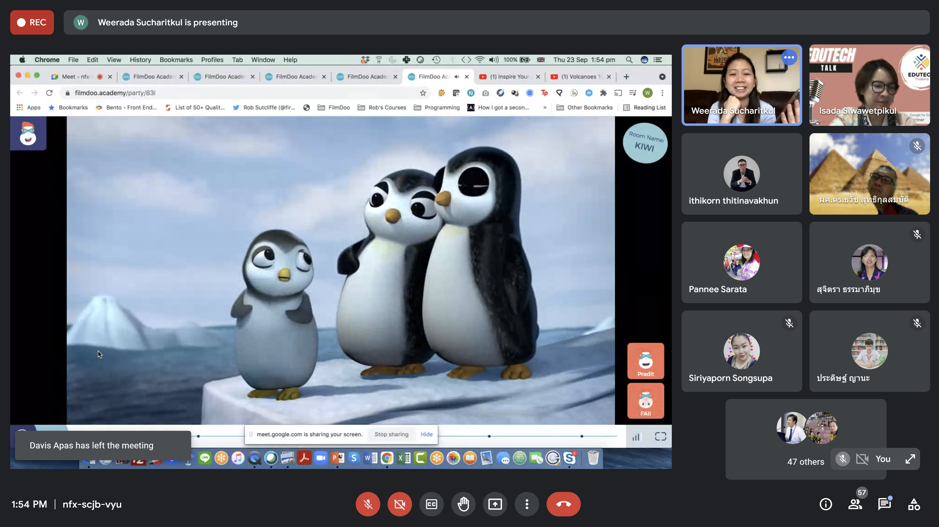Click the red REC recording indicator
Viewport: 939px width, 527px height.
point(32,22)
